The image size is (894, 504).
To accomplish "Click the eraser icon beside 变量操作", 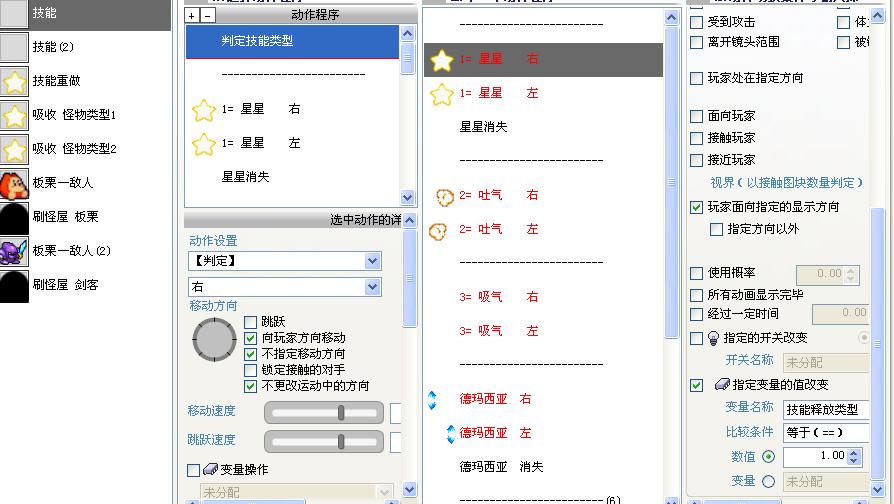I will (210, 469).
